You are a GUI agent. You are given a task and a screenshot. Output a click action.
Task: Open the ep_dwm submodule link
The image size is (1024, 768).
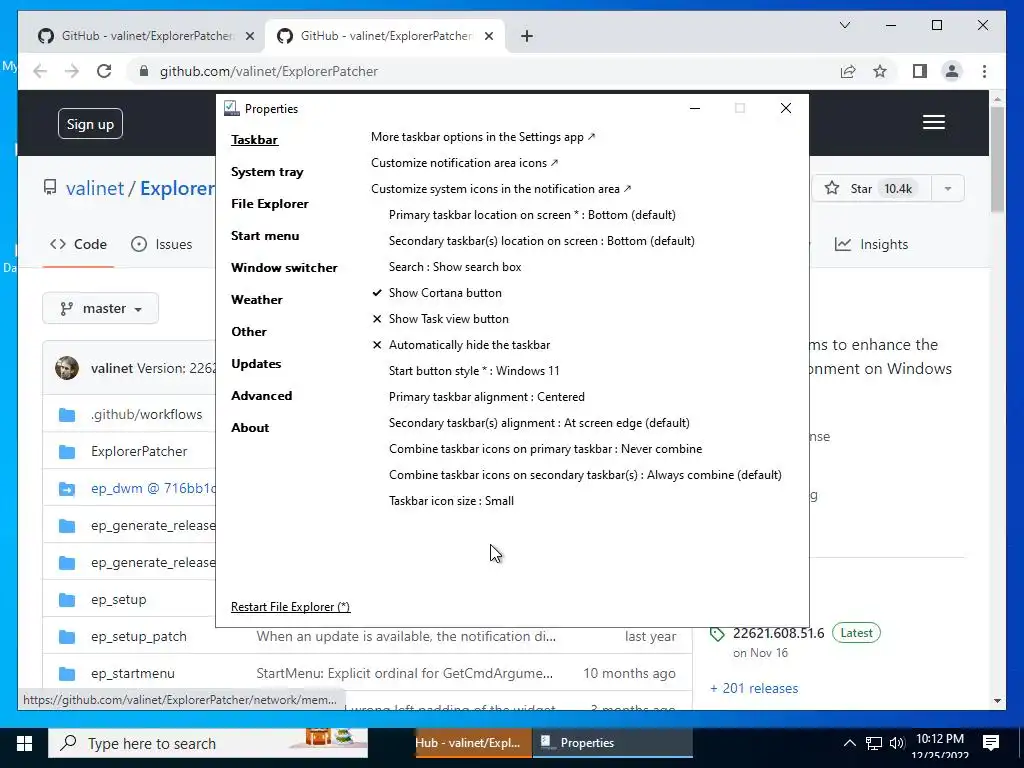(x=153, y=488)
